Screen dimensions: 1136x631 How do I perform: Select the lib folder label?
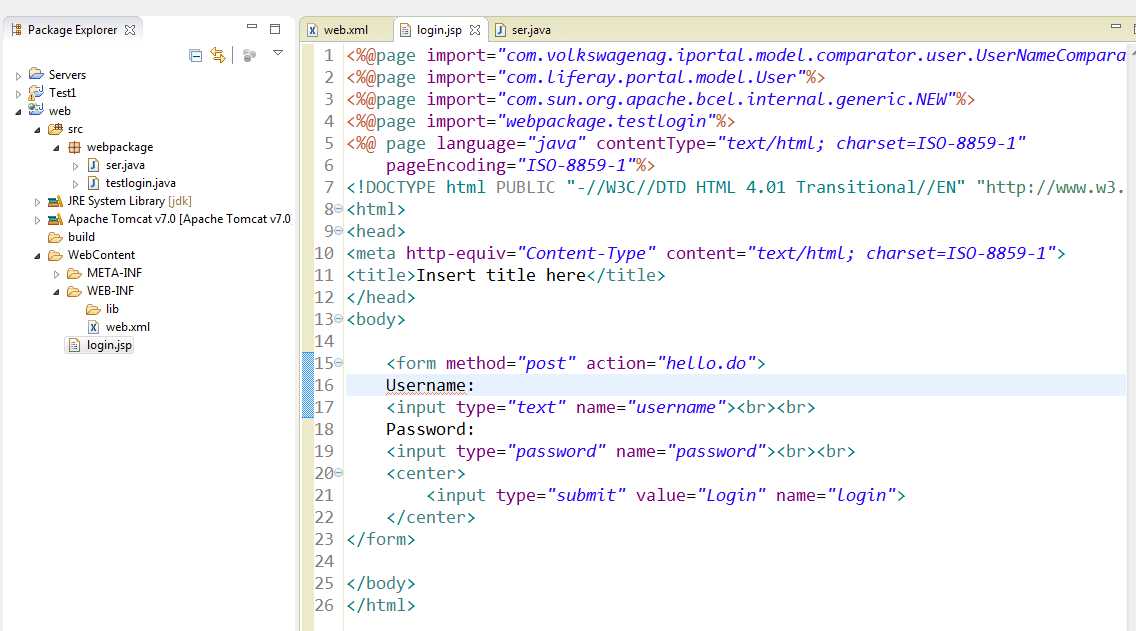tap(112, 309)
